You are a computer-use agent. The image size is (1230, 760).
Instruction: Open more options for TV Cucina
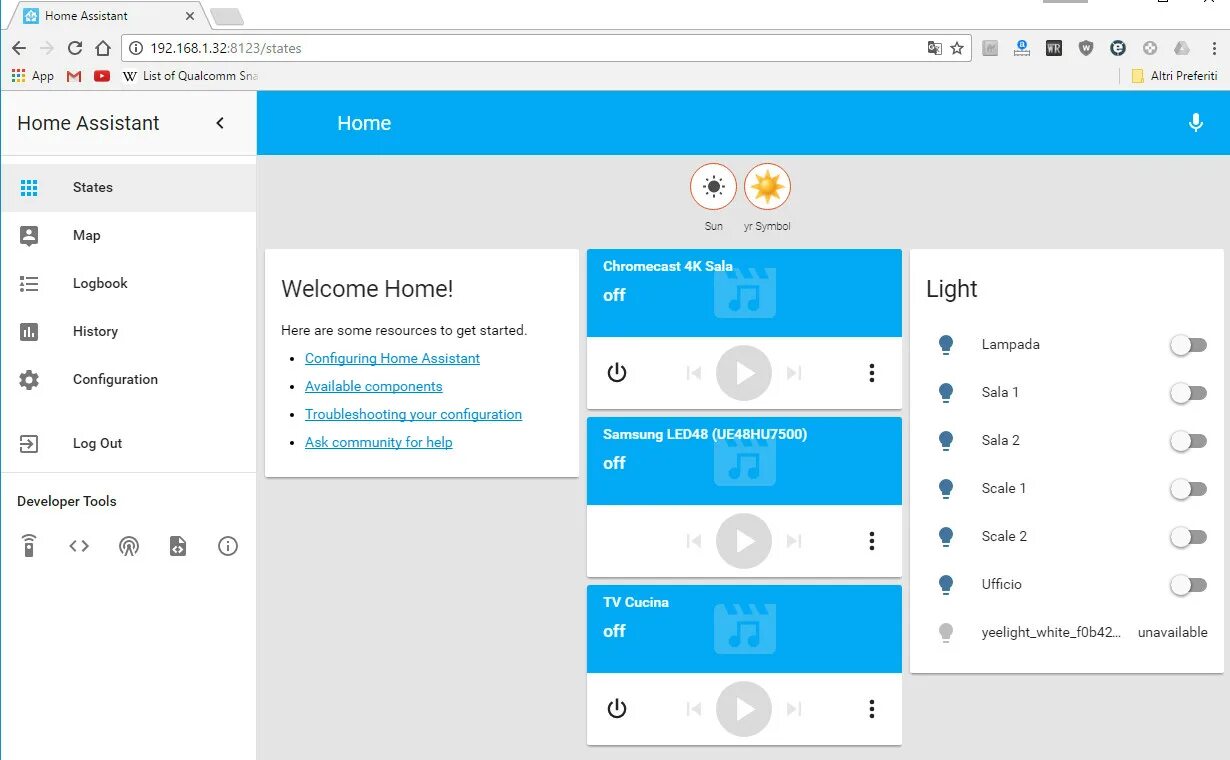pos(872,709)
